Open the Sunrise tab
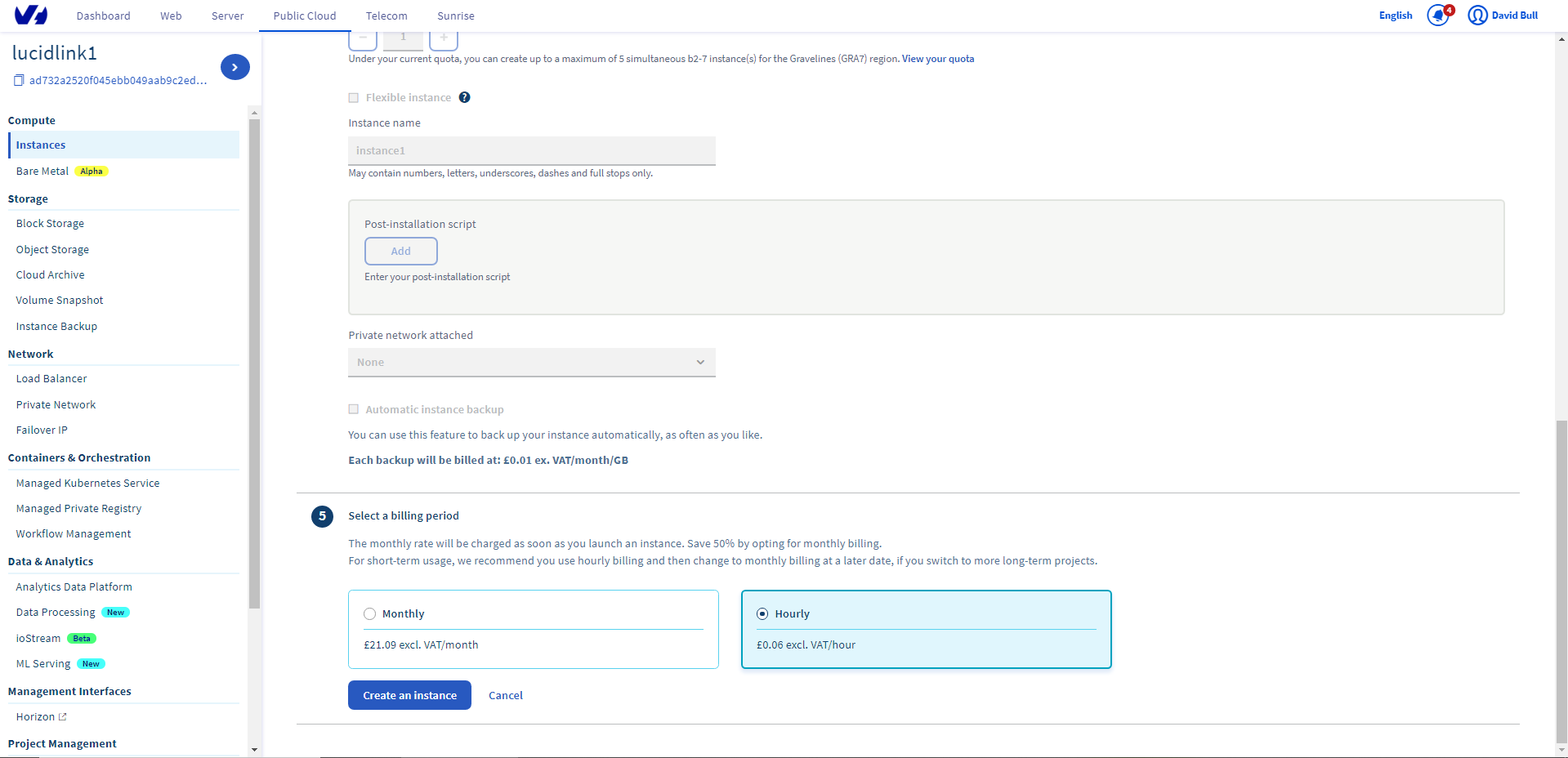The height and width of the screenshot is (758, 1568). point(456,16)
